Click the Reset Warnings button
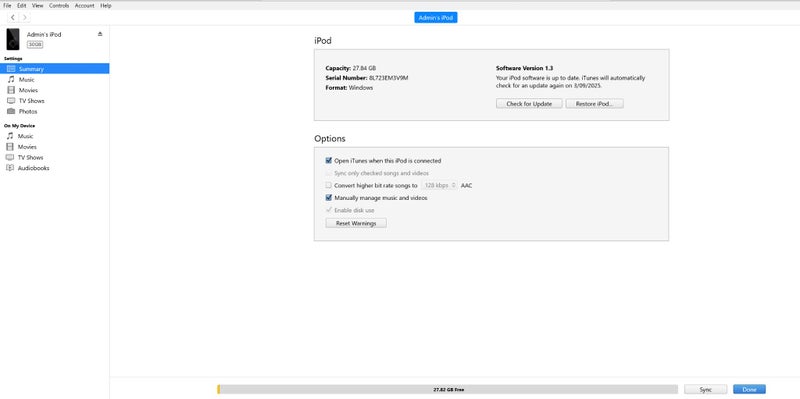 pyautogui.click(x=356, y=223)
